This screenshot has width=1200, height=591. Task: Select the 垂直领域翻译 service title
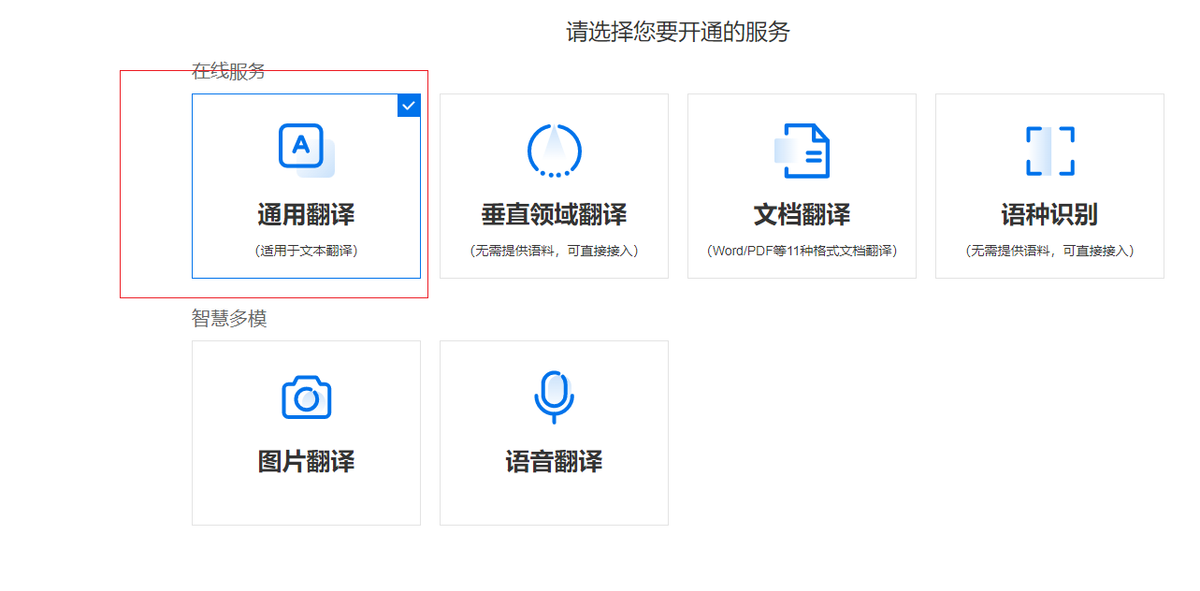554,215
